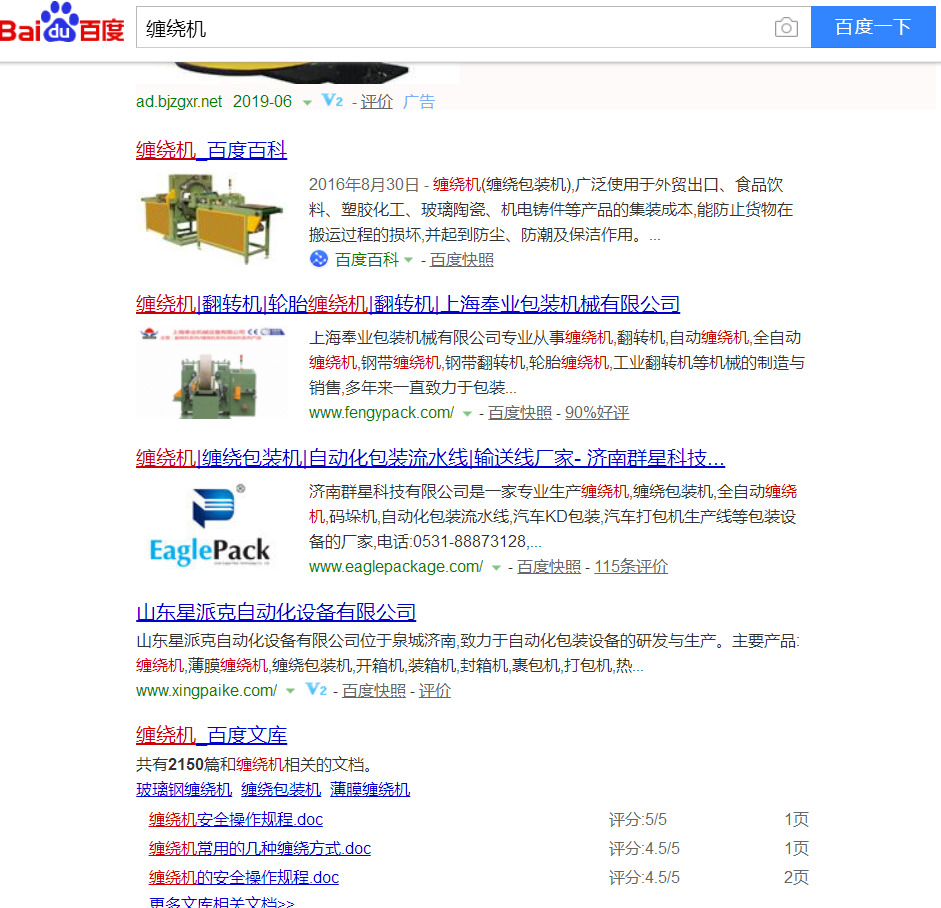Open 百度快照 for www.fengypack.com

(520, 413)
